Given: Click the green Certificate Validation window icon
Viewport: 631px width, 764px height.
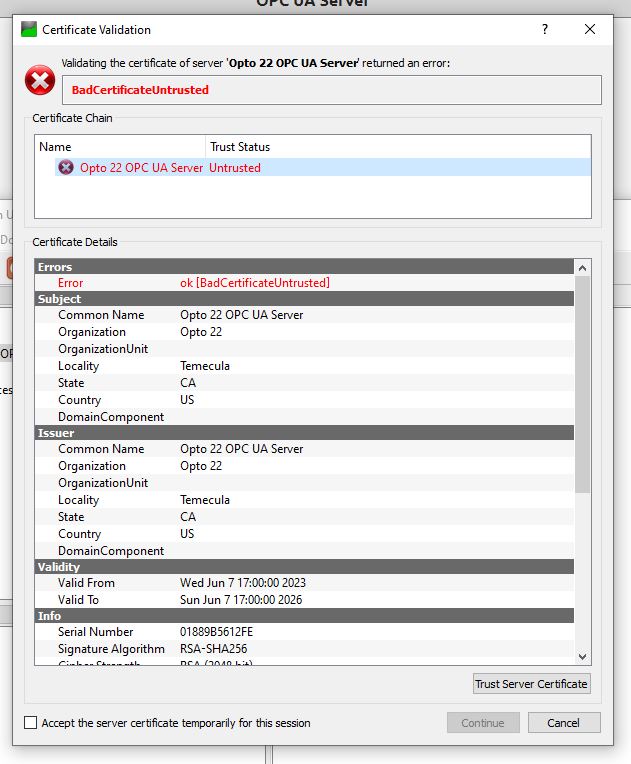Looking at the screenshot, I should point(29,29).
